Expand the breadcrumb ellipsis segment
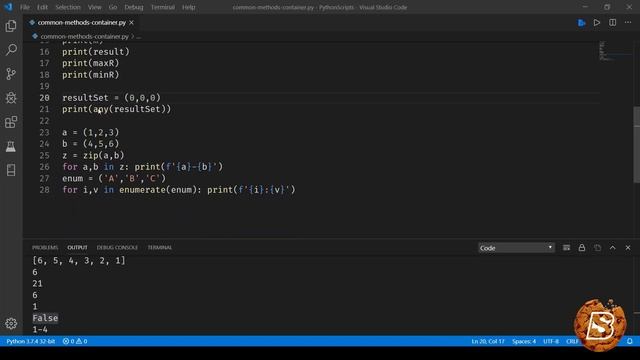 pyautogui.click(x=139, y=36)
